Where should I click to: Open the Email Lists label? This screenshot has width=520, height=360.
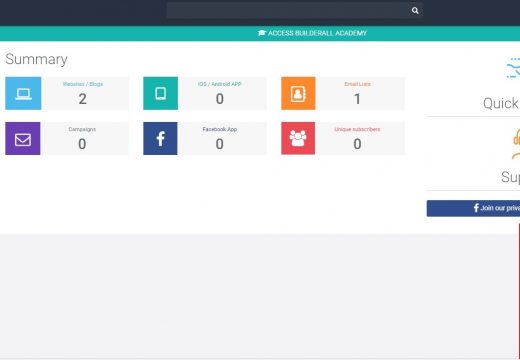coord(357,84)
